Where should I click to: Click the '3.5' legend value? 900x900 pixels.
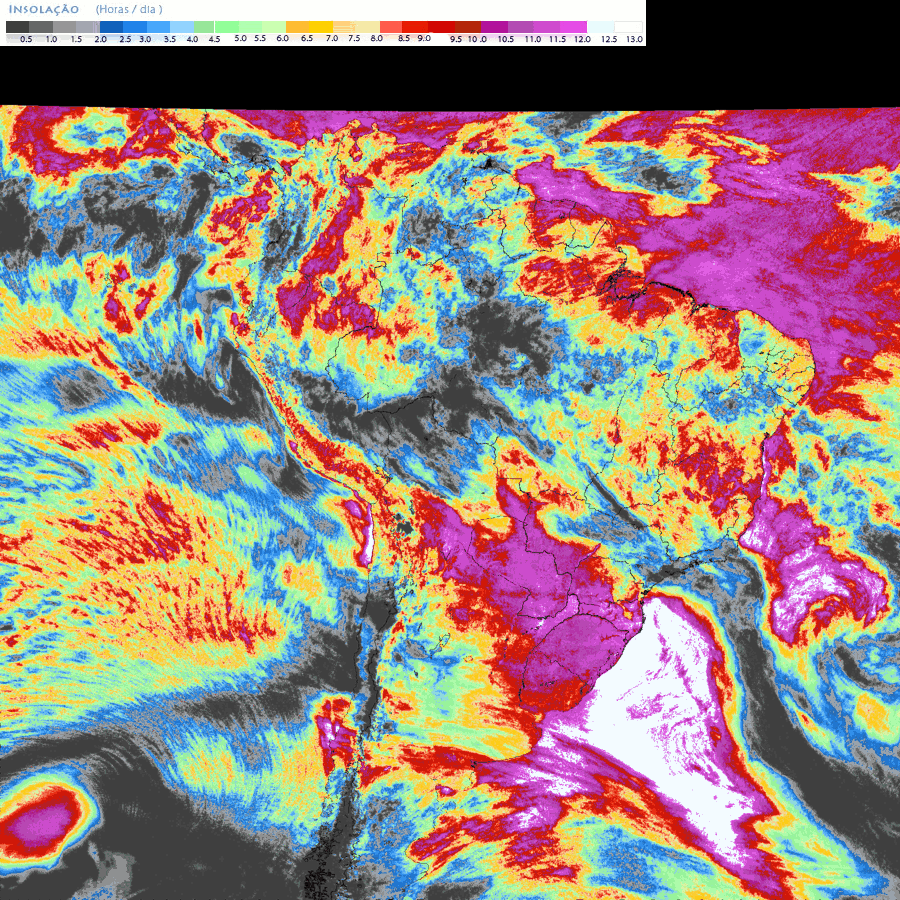[x=170, y=39]
